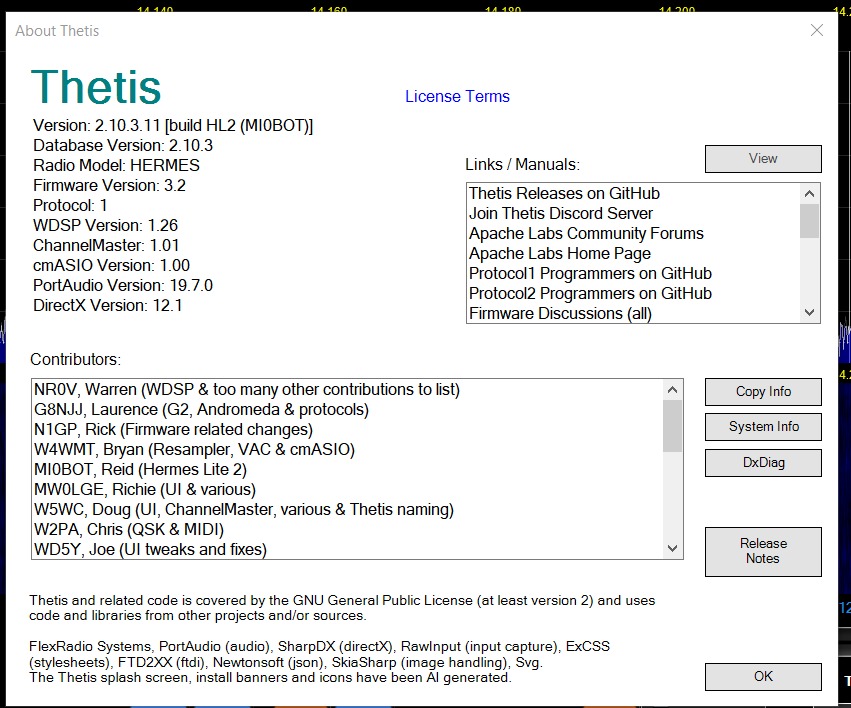Select Protocol1 Programmers on GitHub
851x708 pixels.
click(590, 274)
